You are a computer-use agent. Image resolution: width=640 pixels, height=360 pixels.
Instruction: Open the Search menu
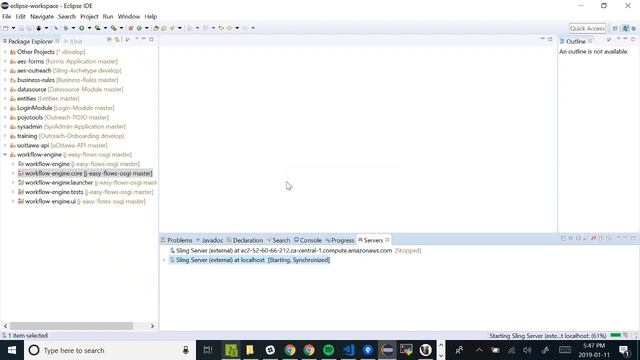point(67,17)
